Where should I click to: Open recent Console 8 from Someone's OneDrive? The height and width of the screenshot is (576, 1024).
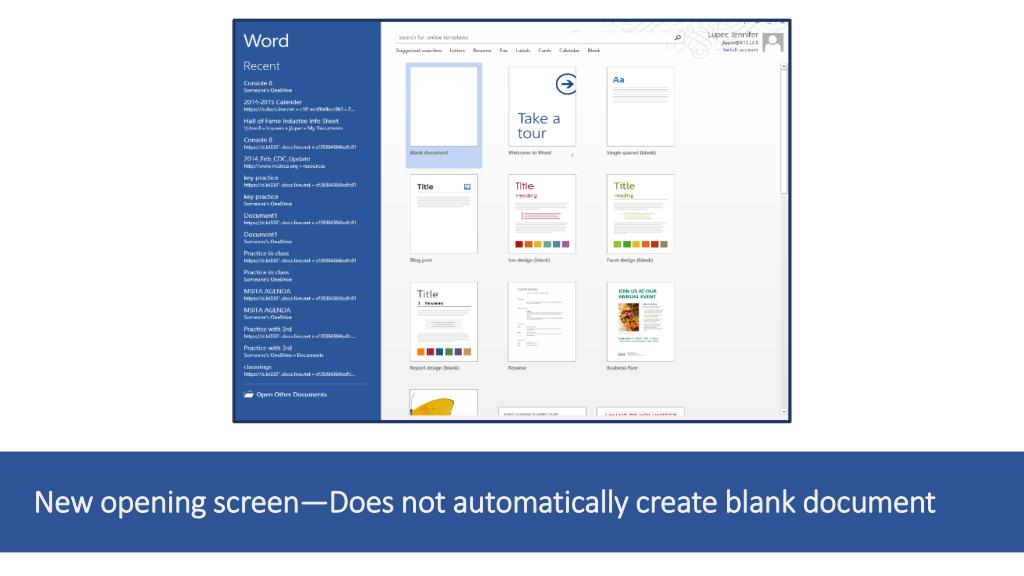[x=268, y=87]
